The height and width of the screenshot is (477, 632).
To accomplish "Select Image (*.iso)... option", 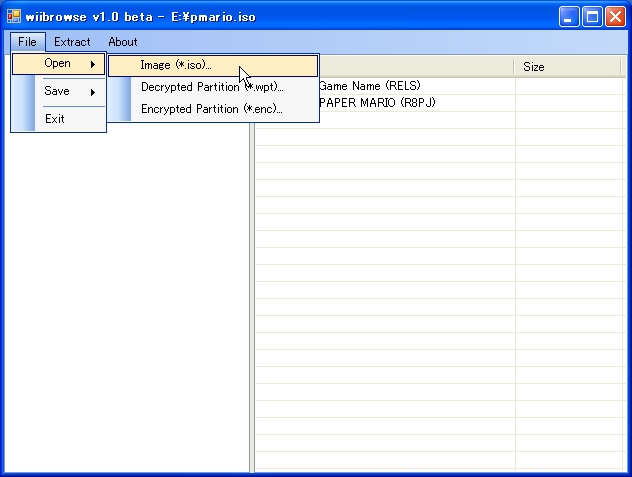I will coord(213,65).
